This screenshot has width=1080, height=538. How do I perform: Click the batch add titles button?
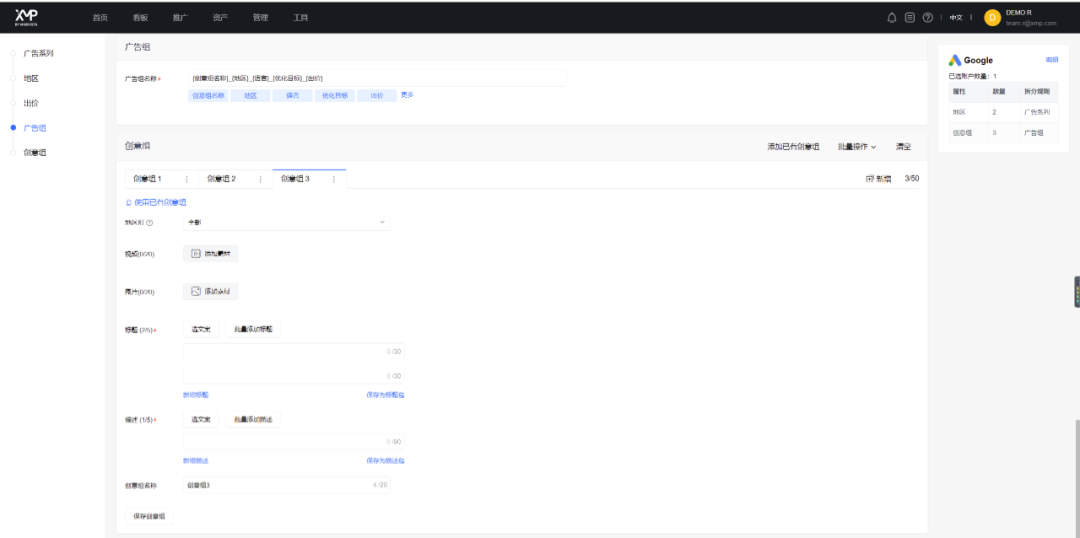(253, 329)
